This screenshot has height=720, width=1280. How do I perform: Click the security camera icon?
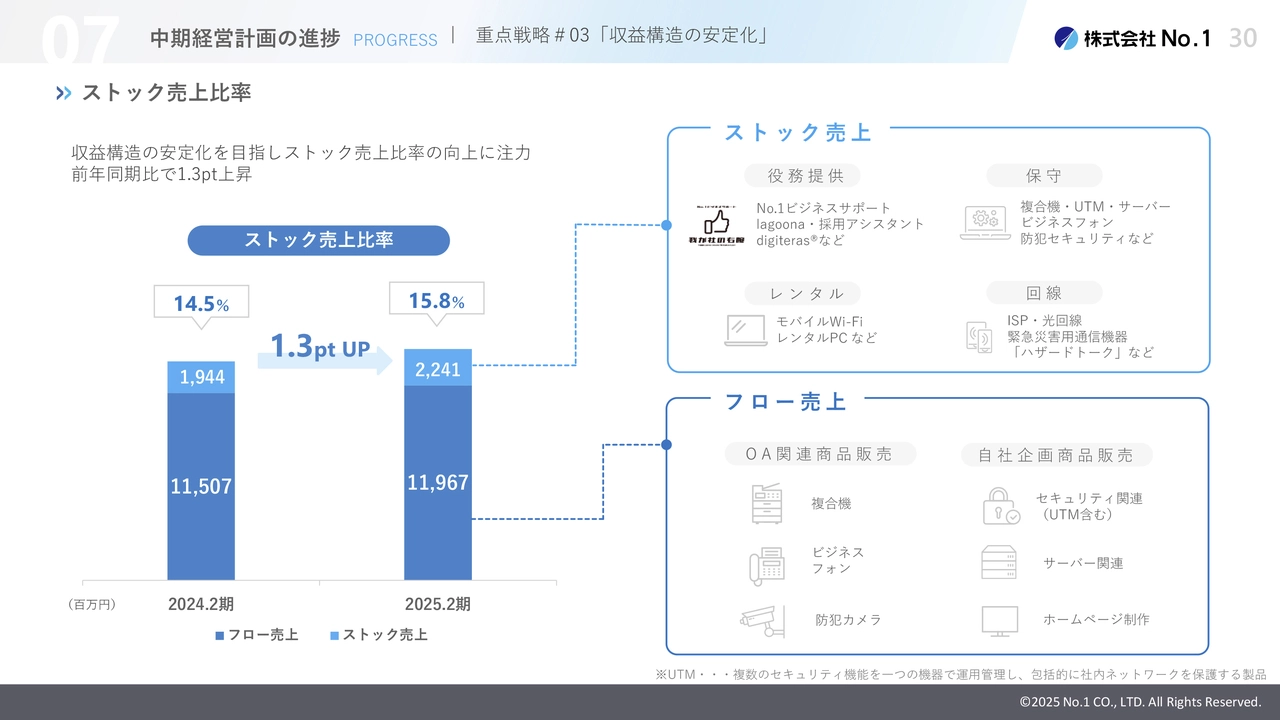pos(764,620)
